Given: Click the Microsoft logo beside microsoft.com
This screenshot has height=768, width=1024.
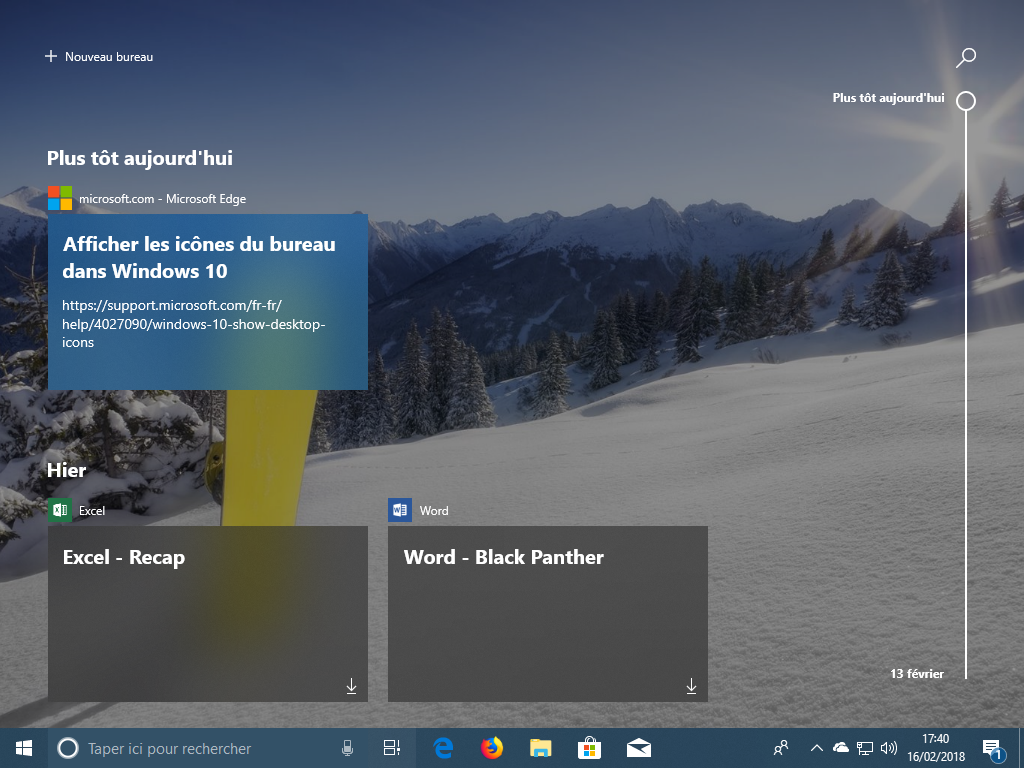Looking at the screenshot, I should point(60,198).
